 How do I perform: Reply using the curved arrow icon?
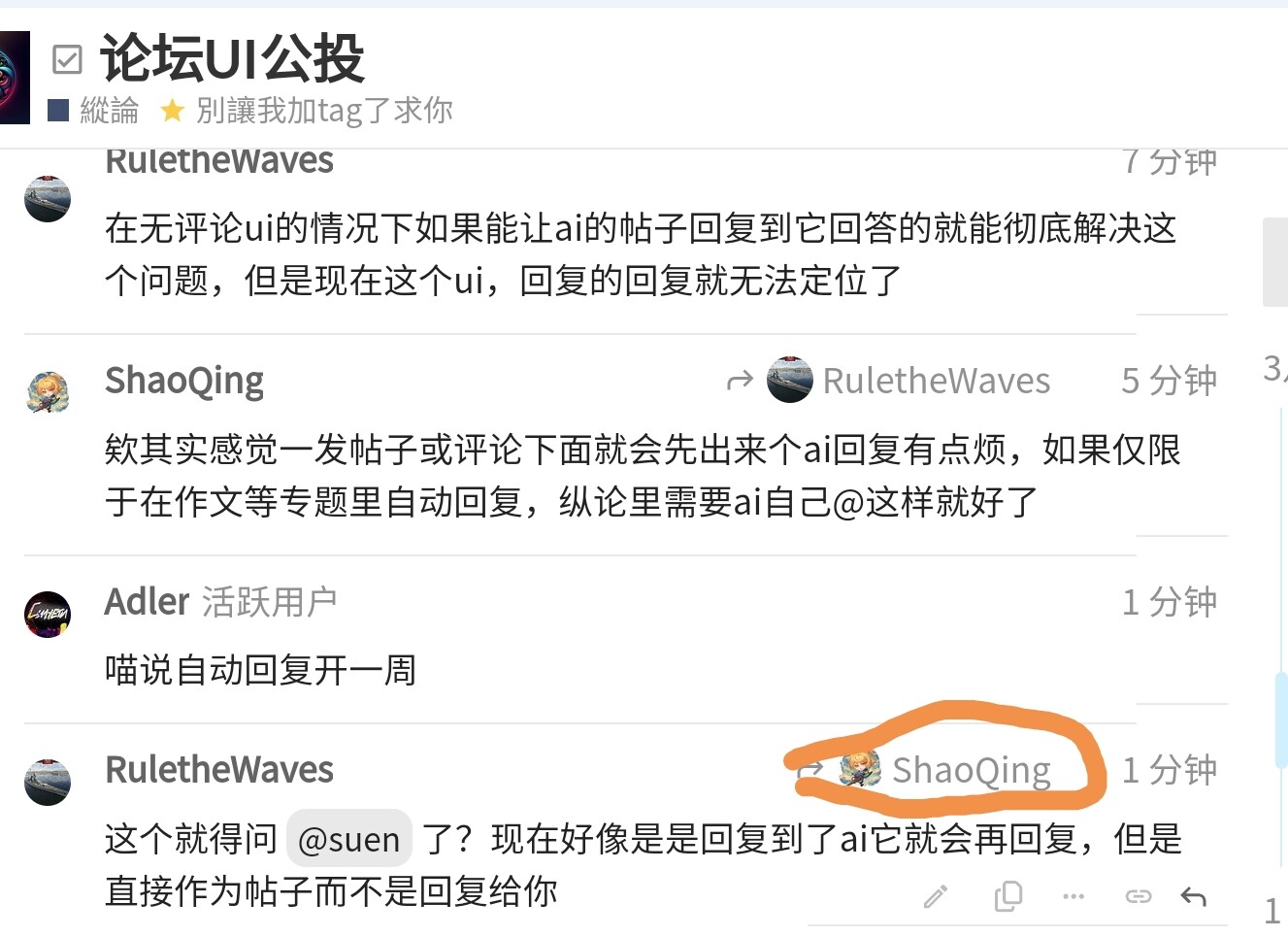pos(1194,896)
